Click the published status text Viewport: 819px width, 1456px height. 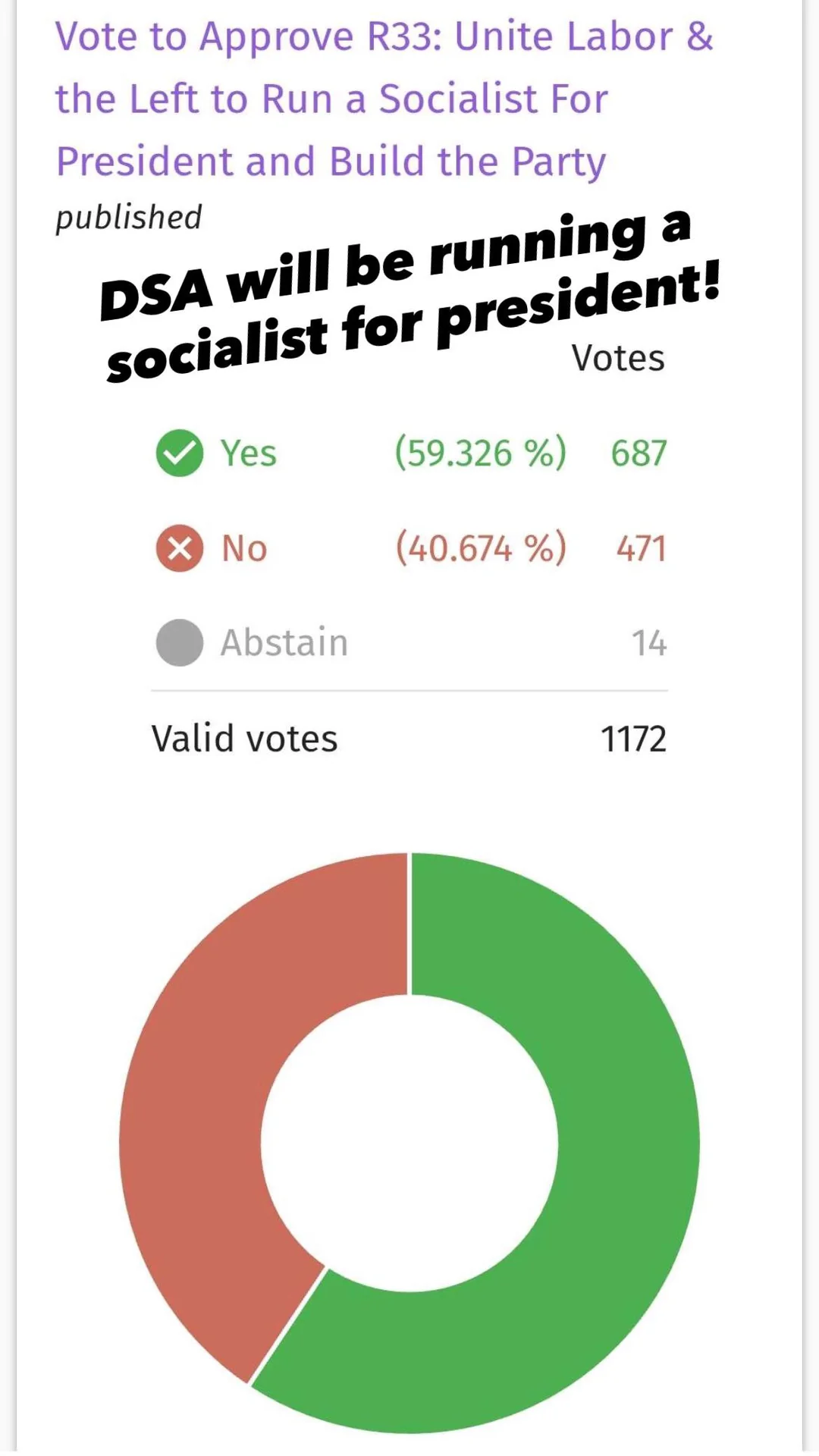click(129, 218)
